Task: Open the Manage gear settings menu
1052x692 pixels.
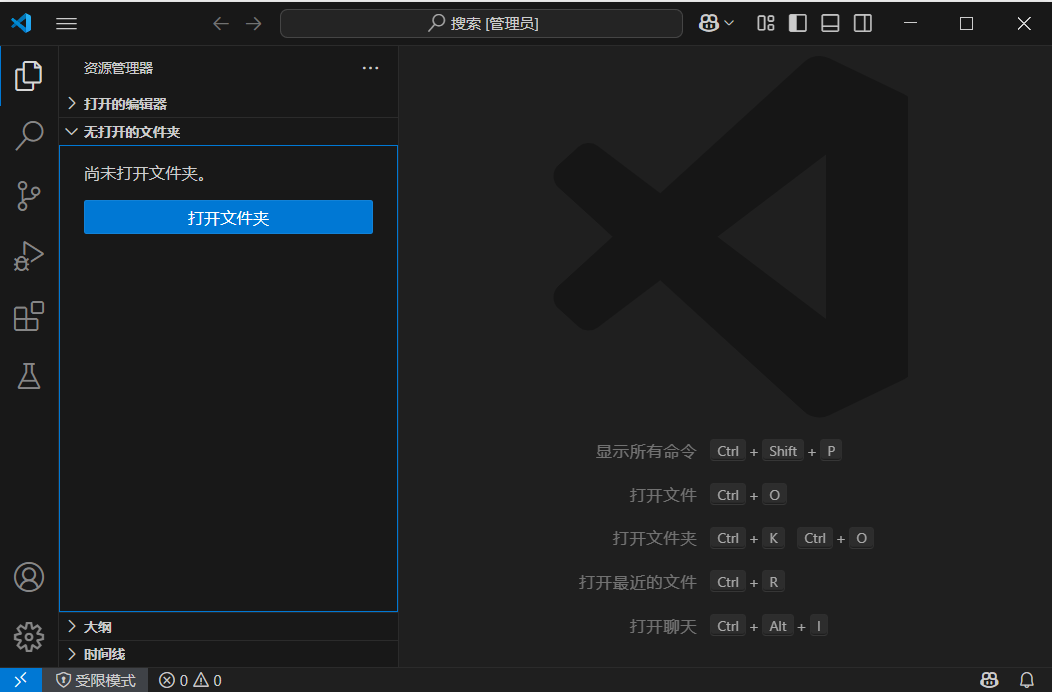Action: click(x=29, y=637)
